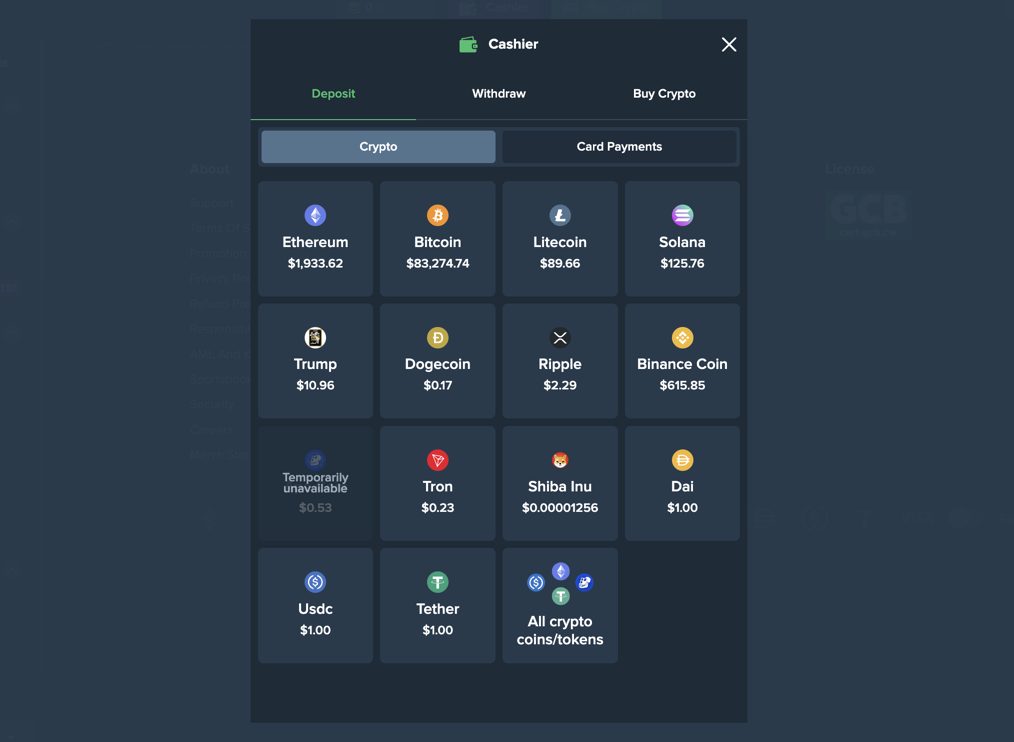1014x742 pixels.
Task: Click the All crypto coins/tokens icon cluster
Action: 560,584
